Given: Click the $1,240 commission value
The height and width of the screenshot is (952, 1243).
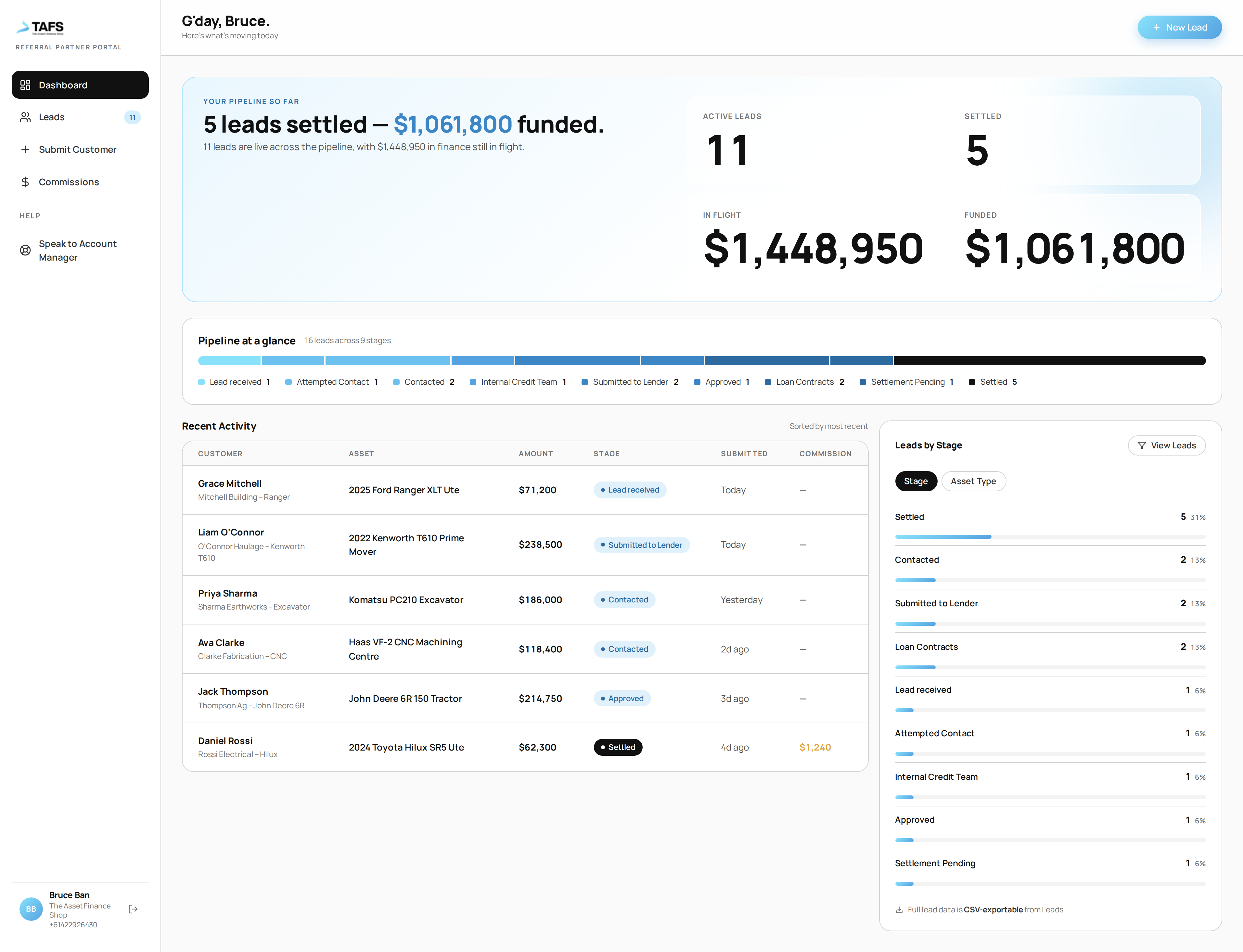Looking at the screenshot, I should click(815, 747).
